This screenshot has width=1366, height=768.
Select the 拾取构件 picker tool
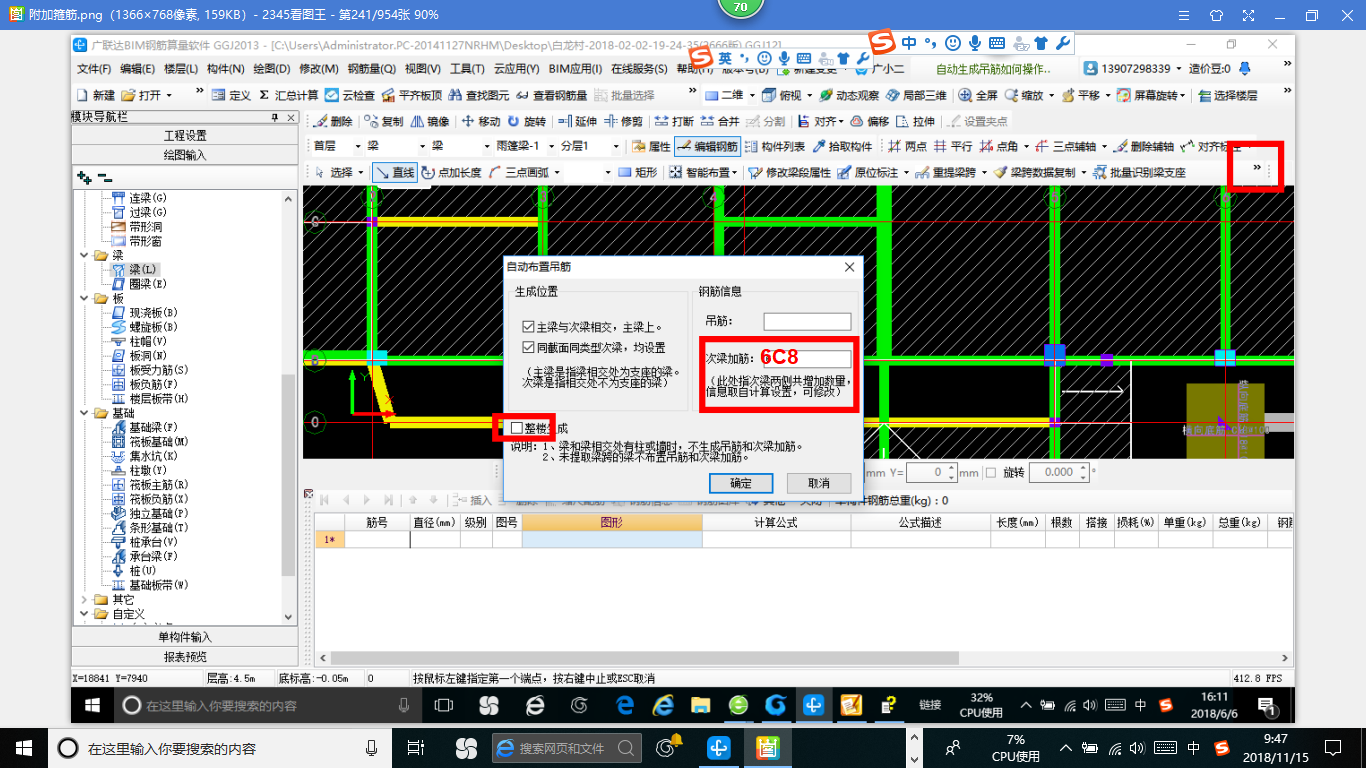pyautogui.click(x=843, y=146)
